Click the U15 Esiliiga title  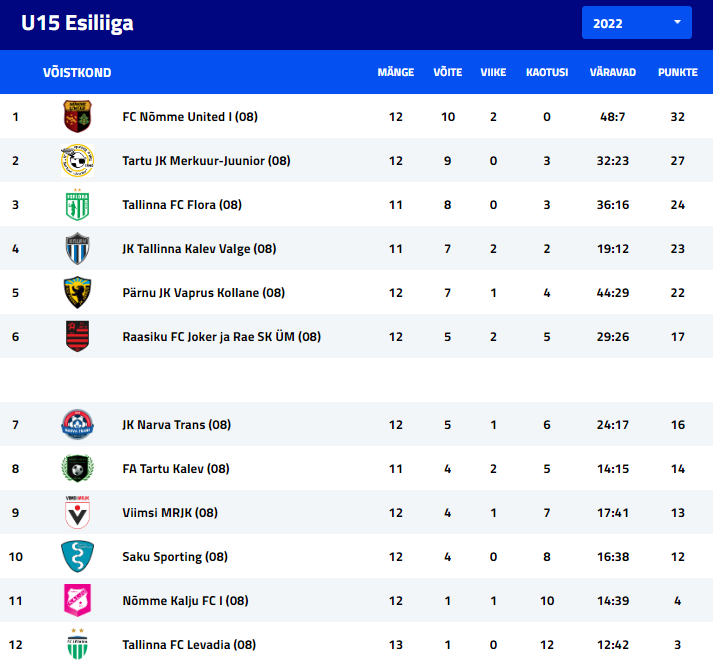[x=77, y=23]
